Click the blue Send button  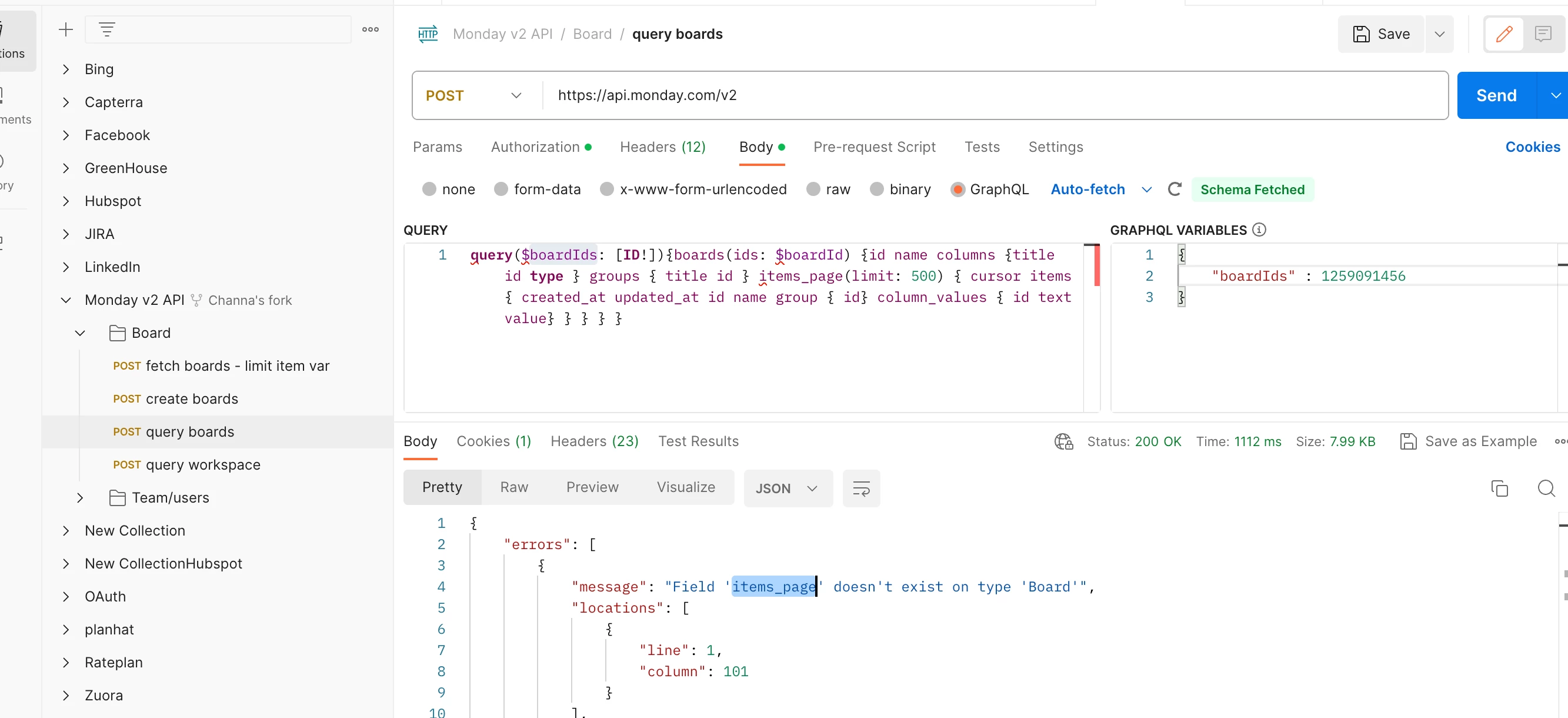click(1496, 95)
